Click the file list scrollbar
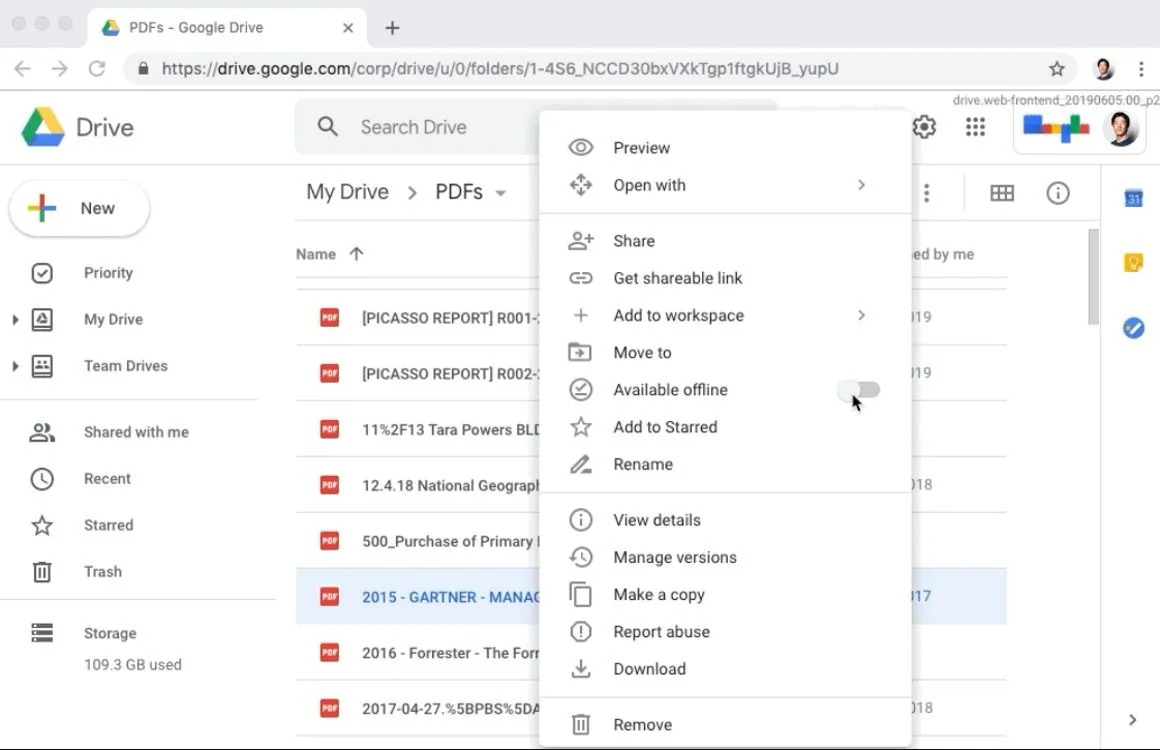Screen dimensions: 1160x750 1093,277
